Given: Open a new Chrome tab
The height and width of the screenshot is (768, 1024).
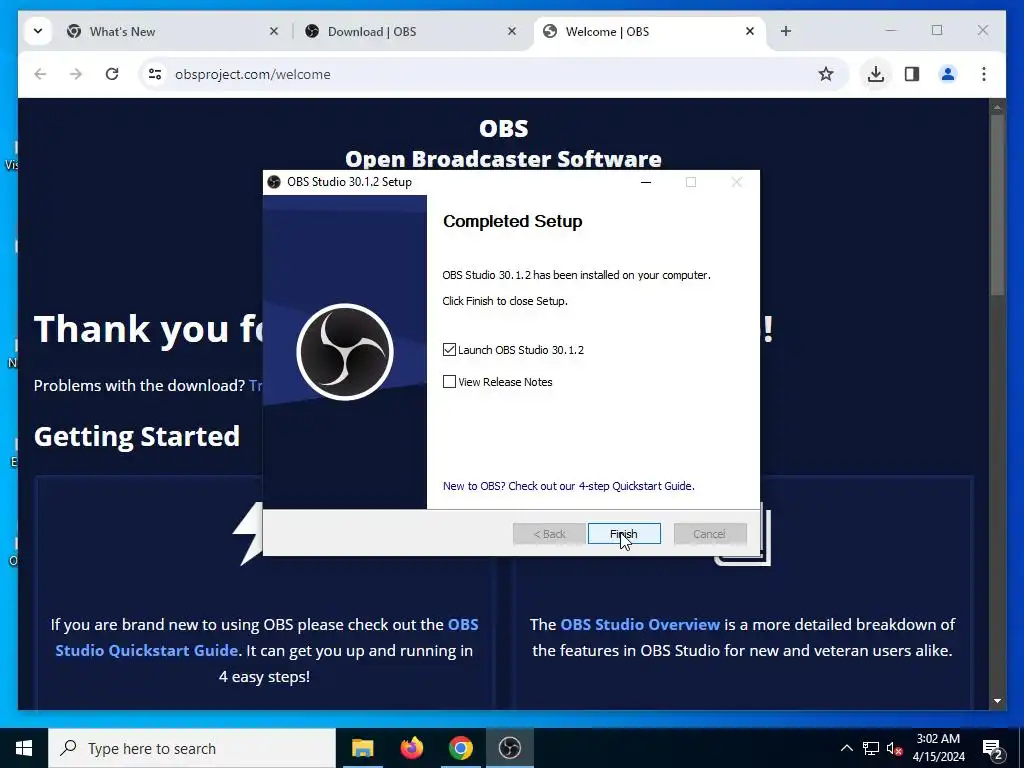Looking at the screenshot, I should (786, 31).
